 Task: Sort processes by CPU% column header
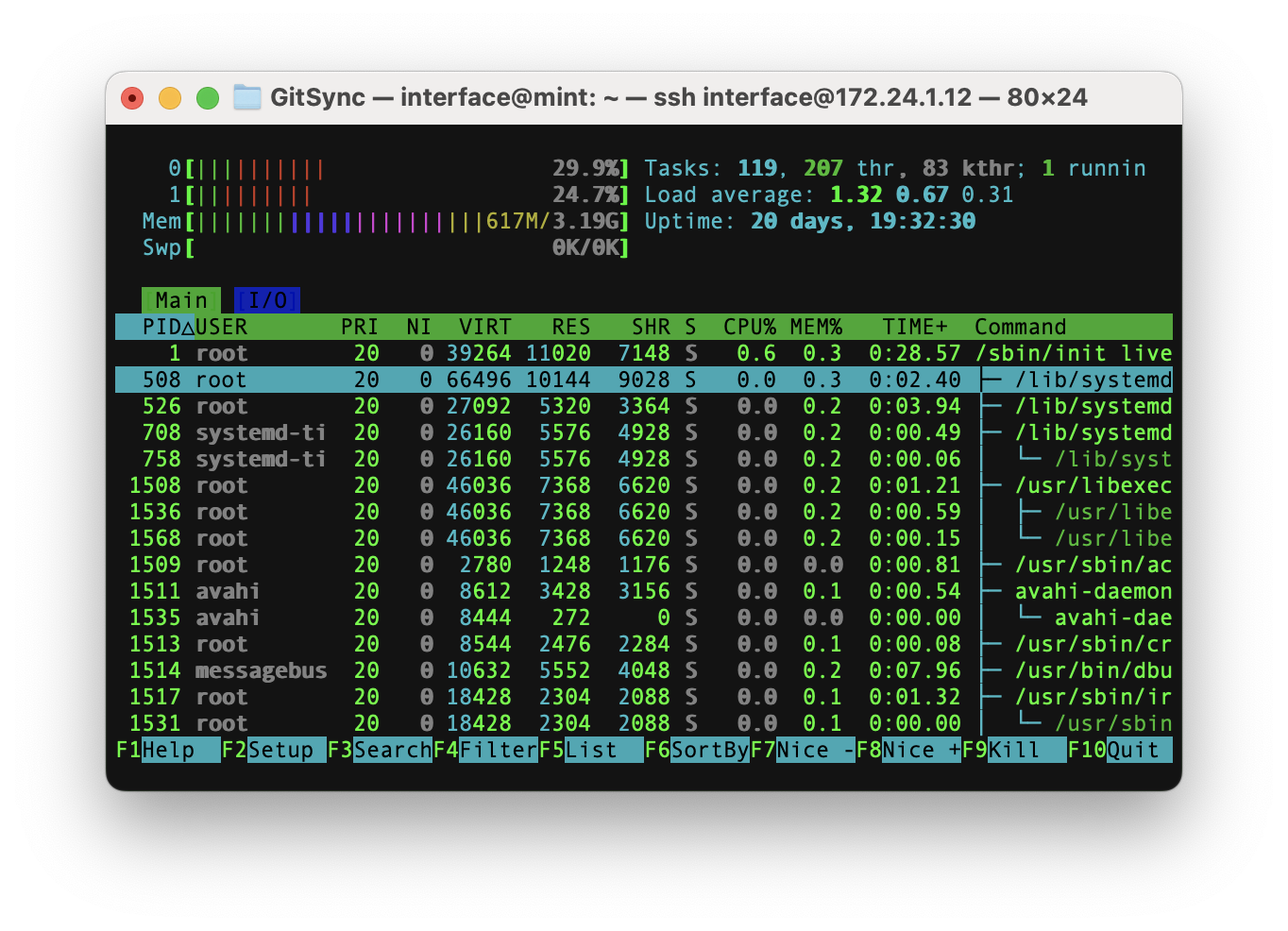[749, 327]
